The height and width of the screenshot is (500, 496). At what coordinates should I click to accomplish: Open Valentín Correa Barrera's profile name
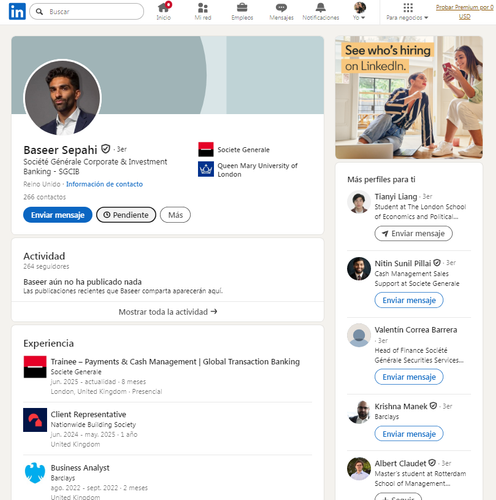pos(416,330)
